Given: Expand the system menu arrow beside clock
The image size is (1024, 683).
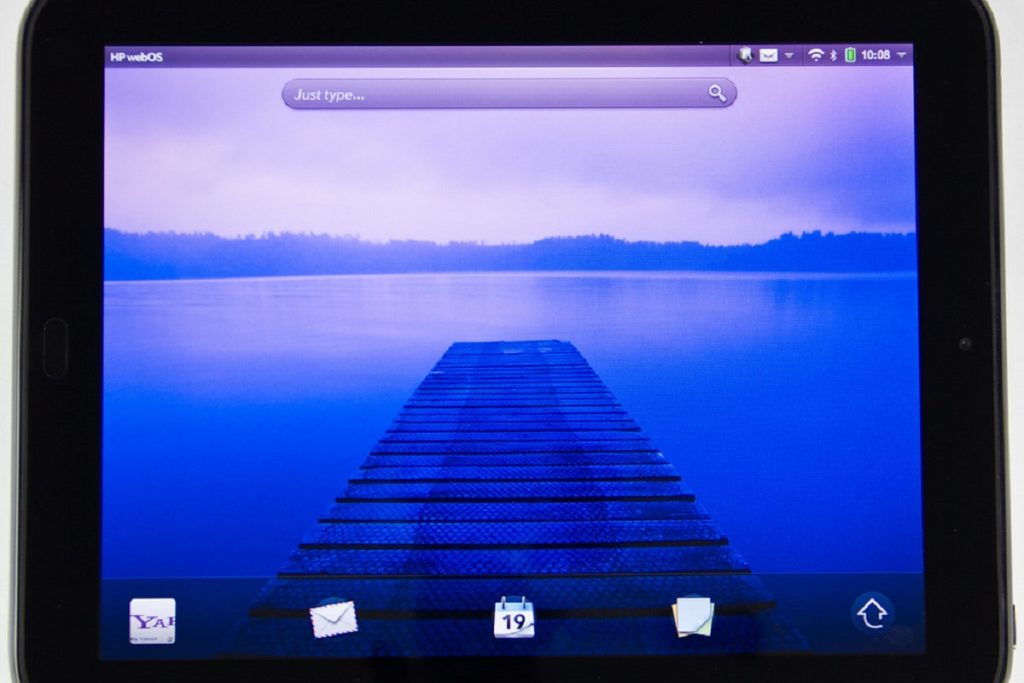Looking at the screenshot, I should [x=902, y=55].
